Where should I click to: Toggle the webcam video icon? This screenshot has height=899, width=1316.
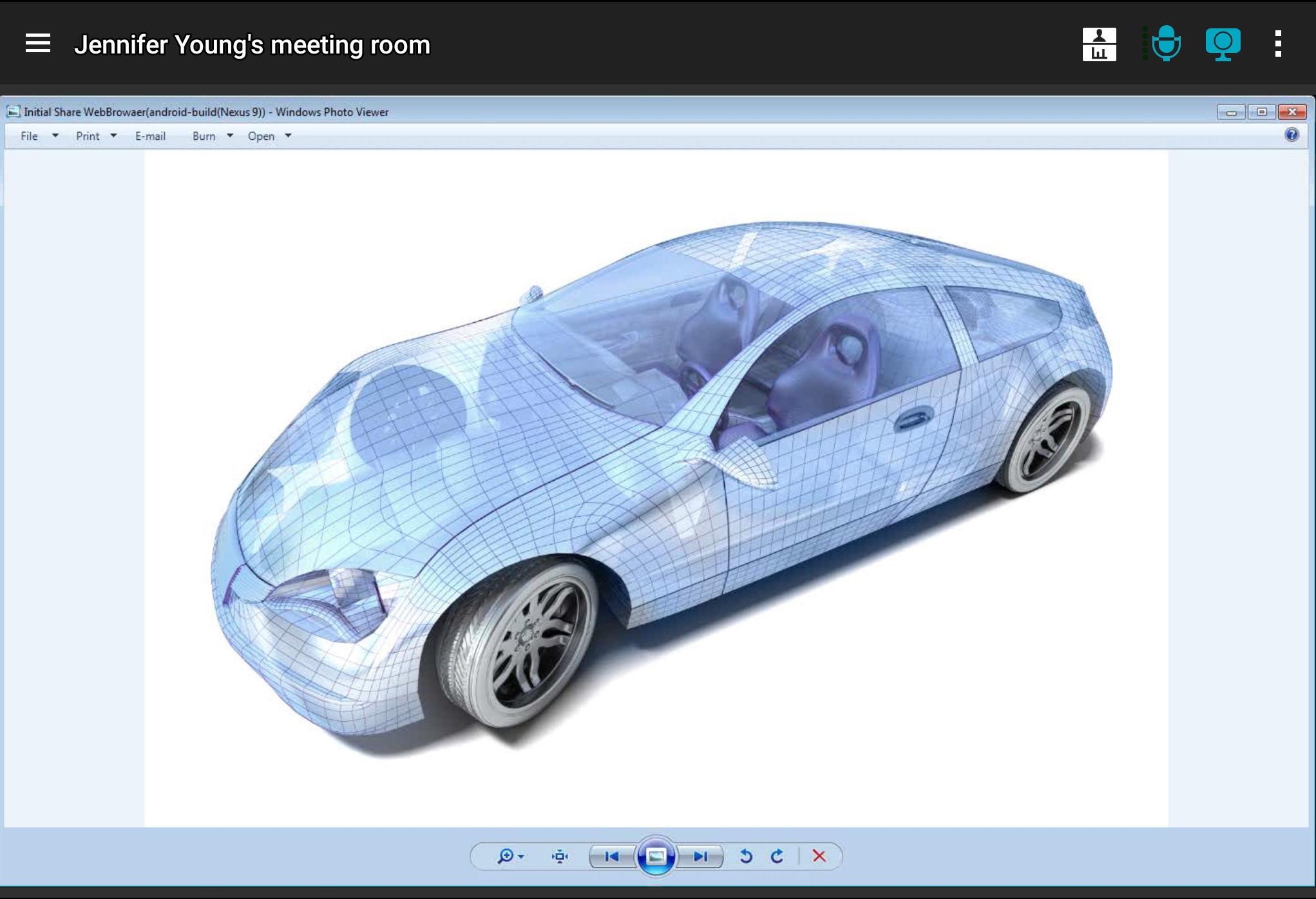coord(1223,44)
